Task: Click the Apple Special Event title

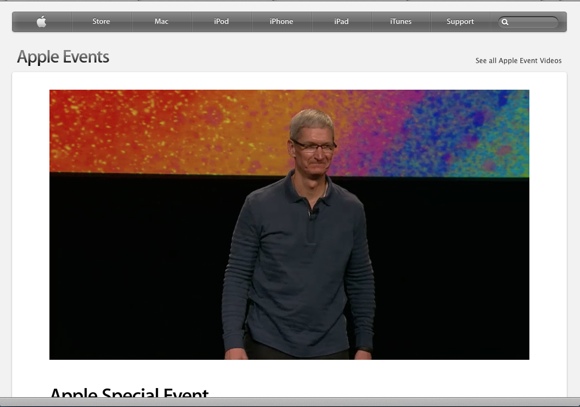Action: pos(129,392)
